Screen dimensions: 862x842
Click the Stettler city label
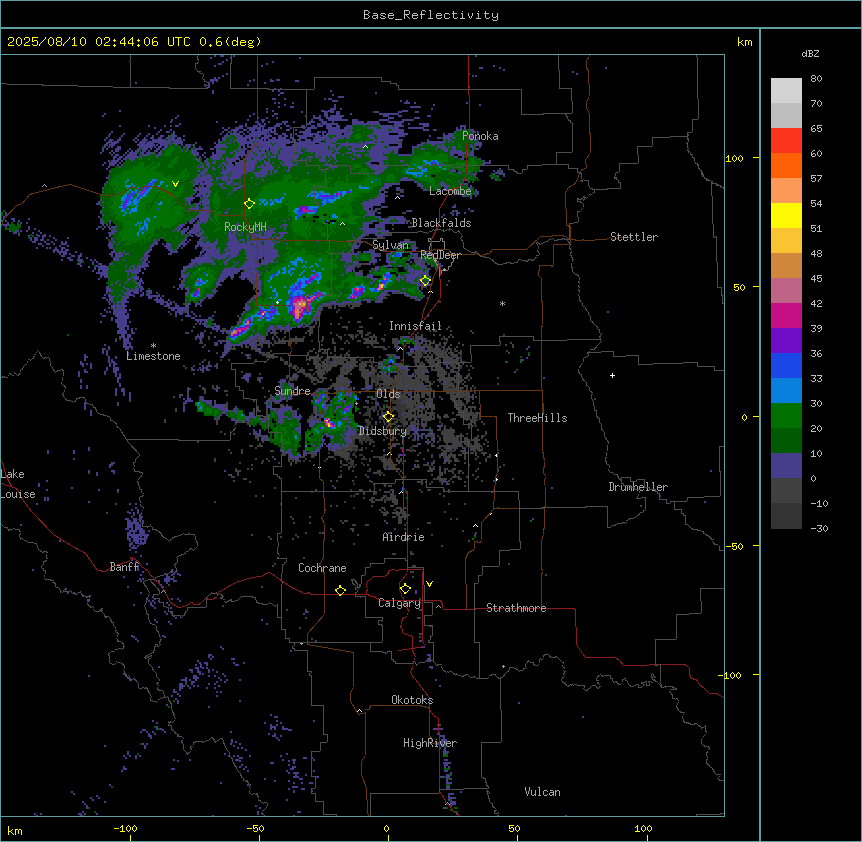click(x=634, y=237)
